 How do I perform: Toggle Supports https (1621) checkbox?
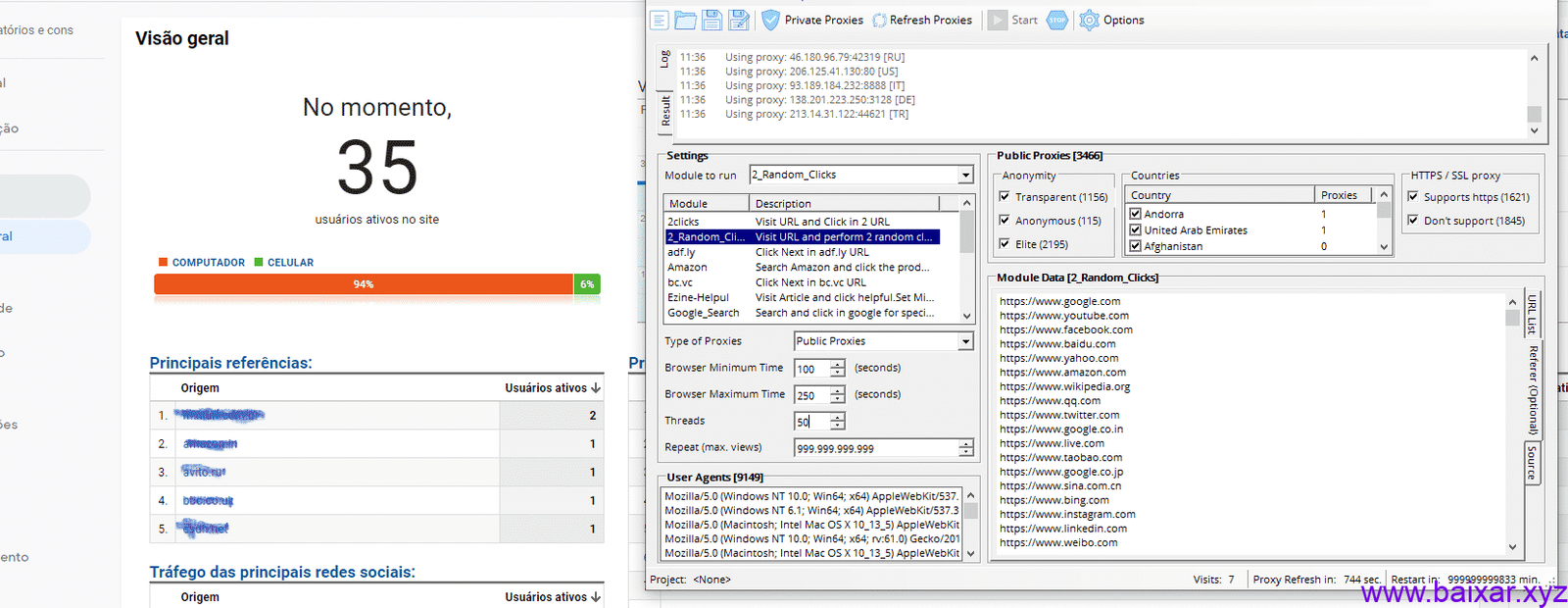pos(1413,196)
